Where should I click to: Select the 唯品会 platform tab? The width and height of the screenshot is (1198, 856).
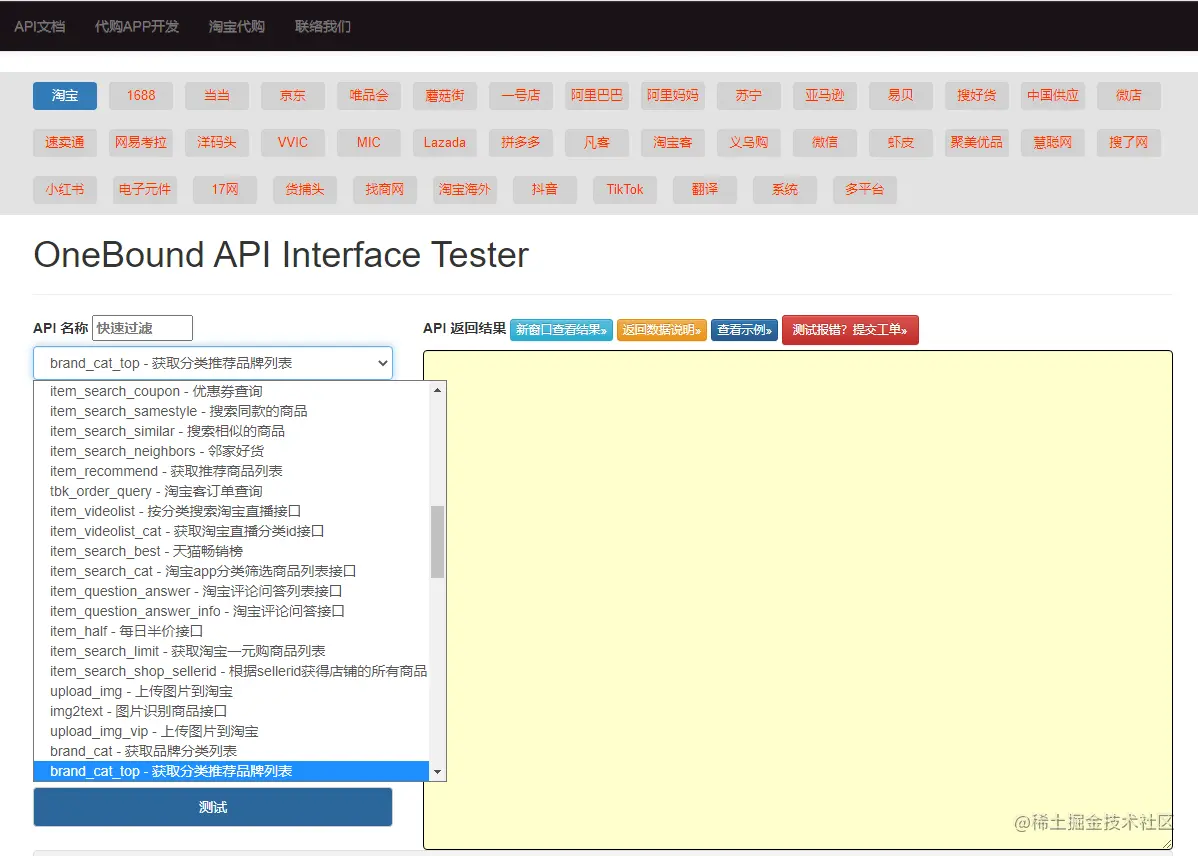[369, 96]
